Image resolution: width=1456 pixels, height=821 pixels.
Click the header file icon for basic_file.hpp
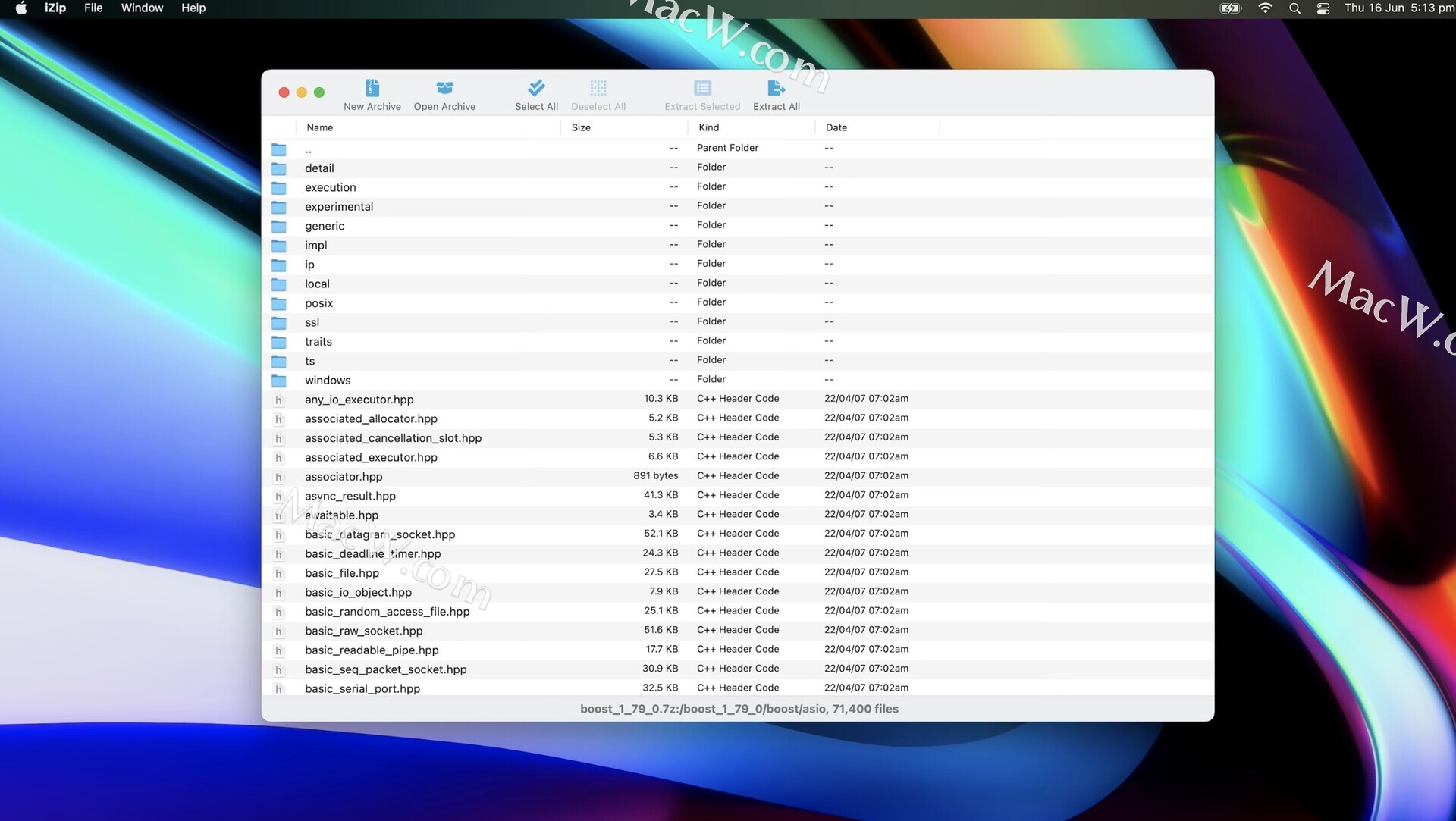click(x=278, y=573)
